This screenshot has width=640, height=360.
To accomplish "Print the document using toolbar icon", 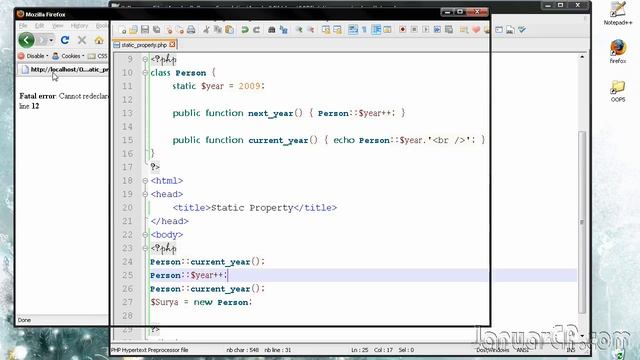I will click(191, 30).
